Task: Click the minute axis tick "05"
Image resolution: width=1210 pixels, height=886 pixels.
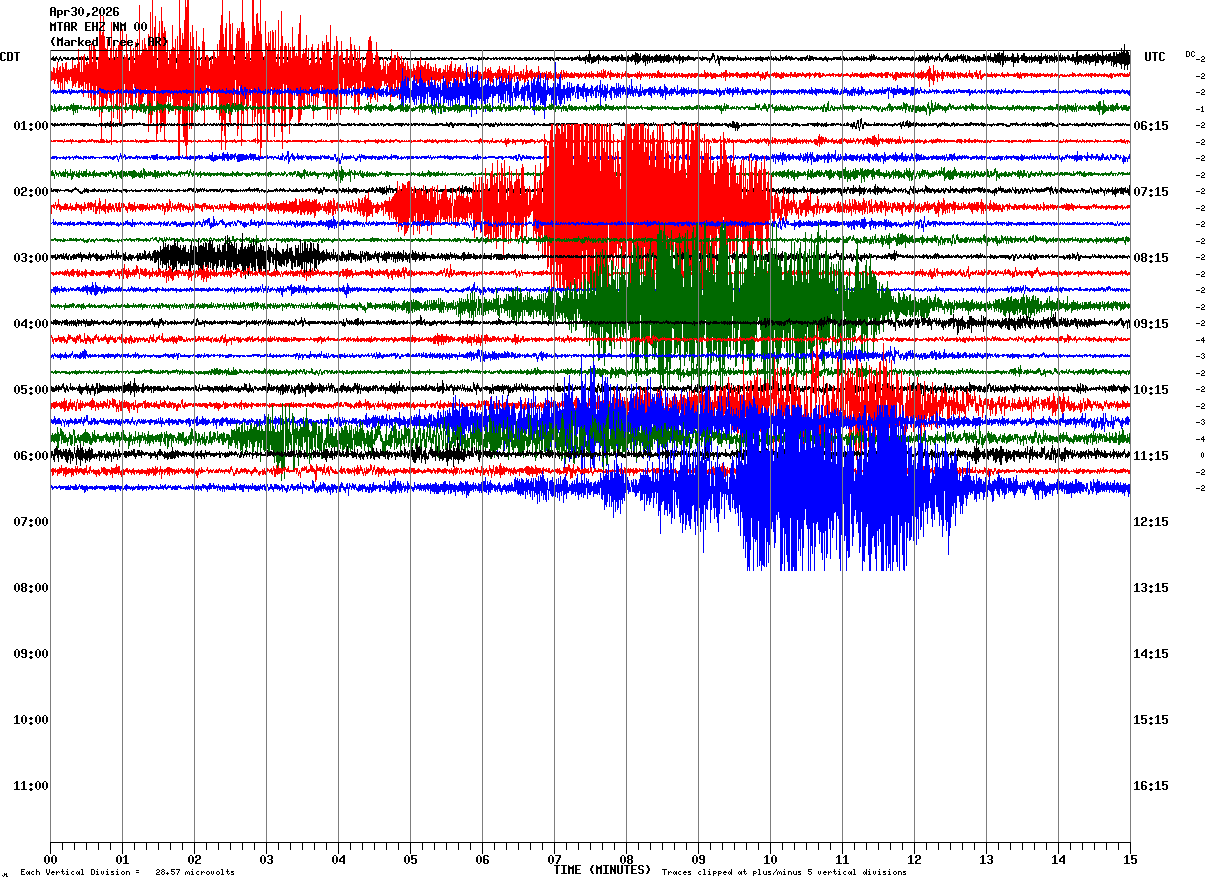Action: [410, 859]
